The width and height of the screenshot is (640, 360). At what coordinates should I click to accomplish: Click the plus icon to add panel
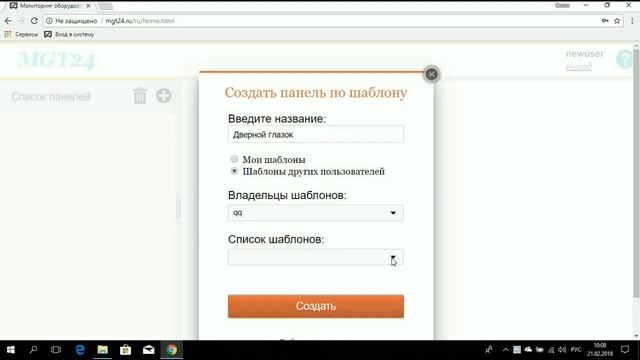point(164,96)
